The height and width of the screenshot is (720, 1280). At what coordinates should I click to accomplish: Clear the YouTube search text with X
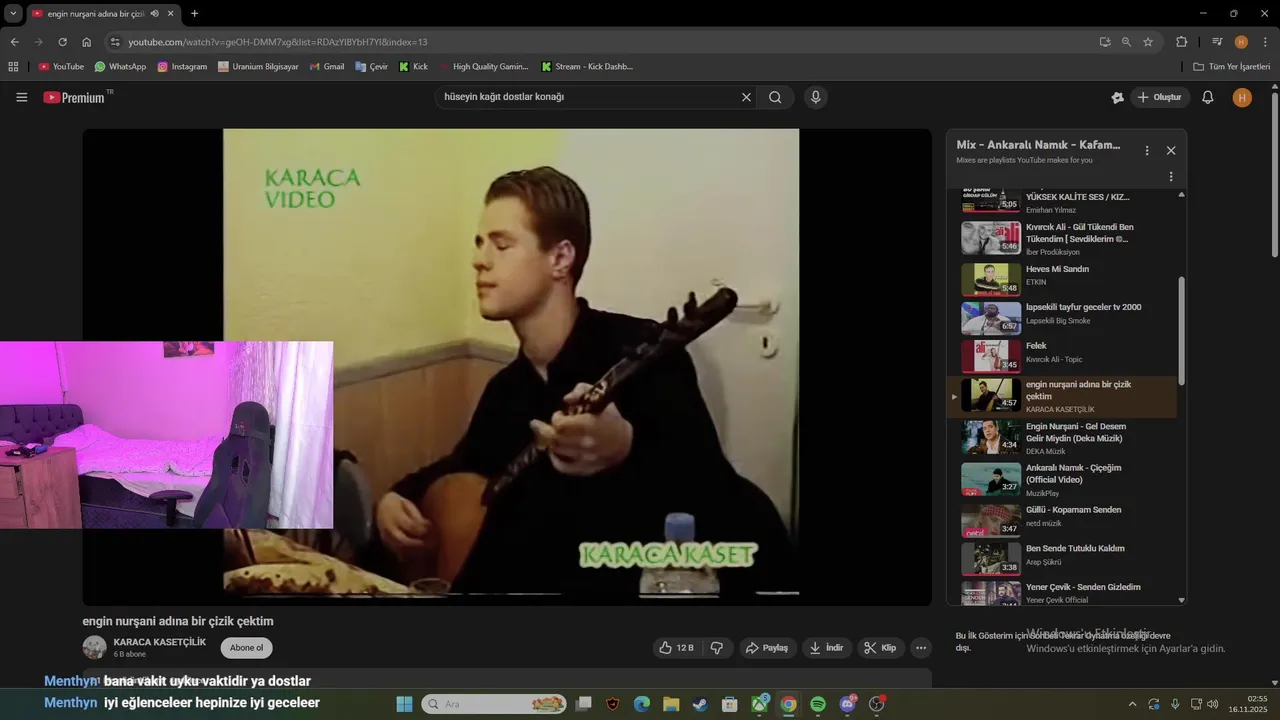(746, 97)
